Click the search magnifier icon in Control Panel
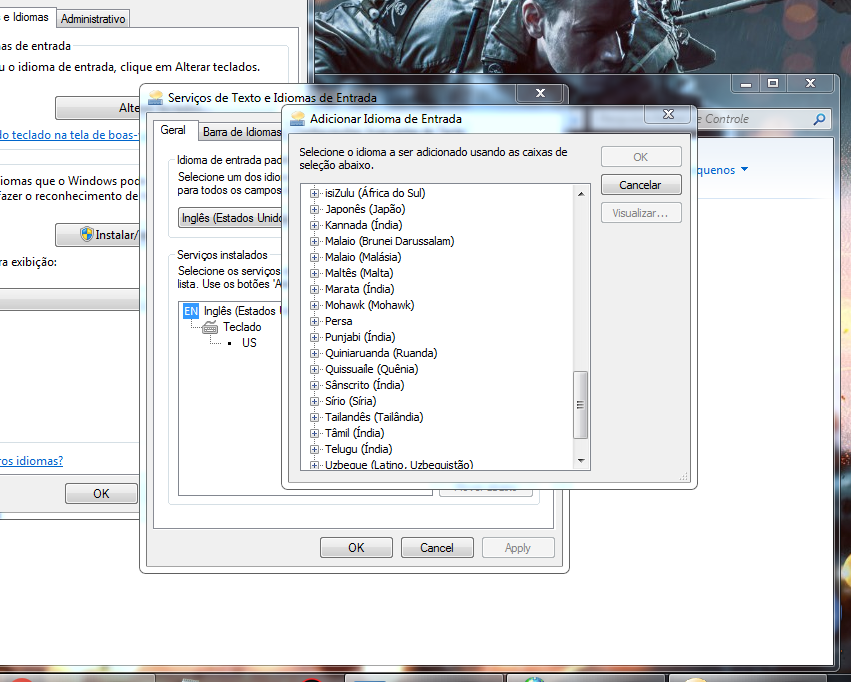Viewport: 851px width, 682px height. tap(820, 119)
